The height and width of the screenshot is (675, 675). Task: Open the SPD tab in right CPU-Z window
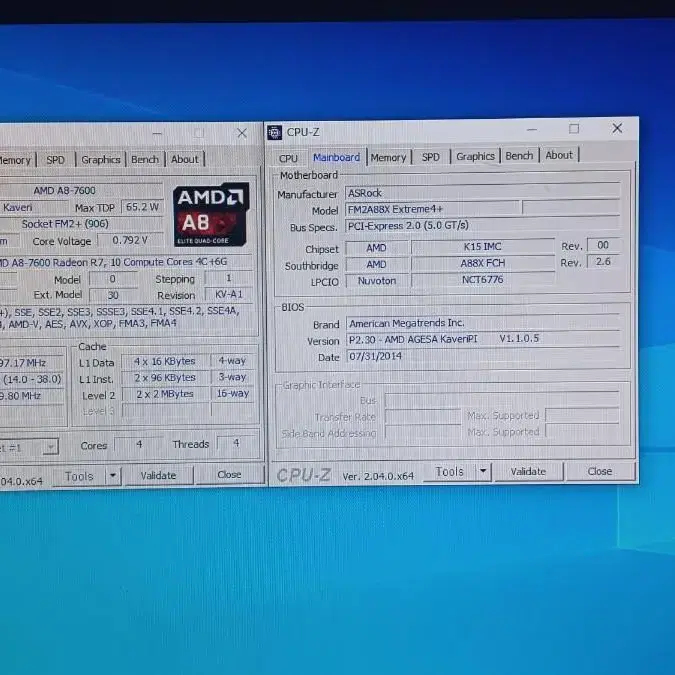[x=430, y=157]
